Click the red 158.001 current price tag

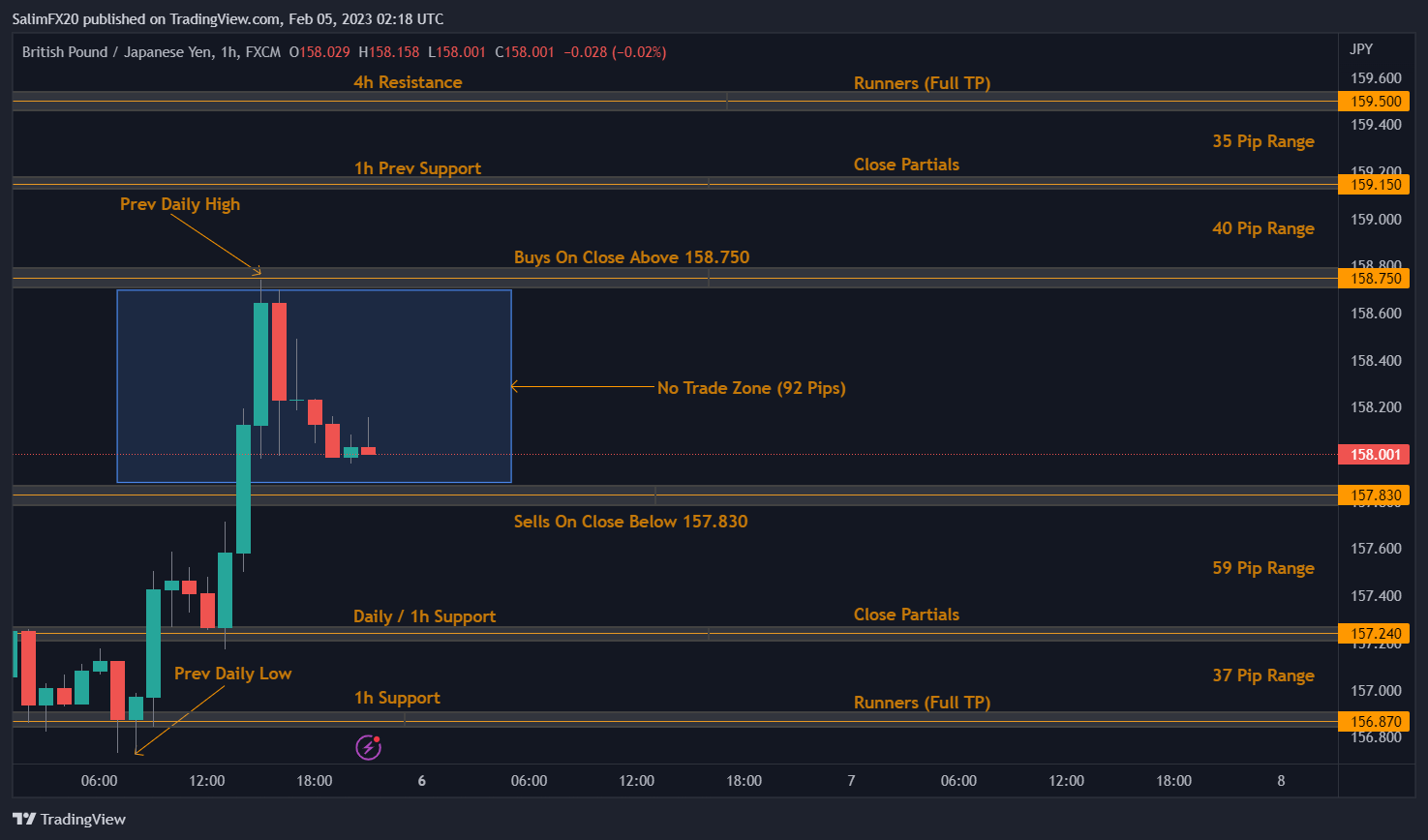point(1375,455)
